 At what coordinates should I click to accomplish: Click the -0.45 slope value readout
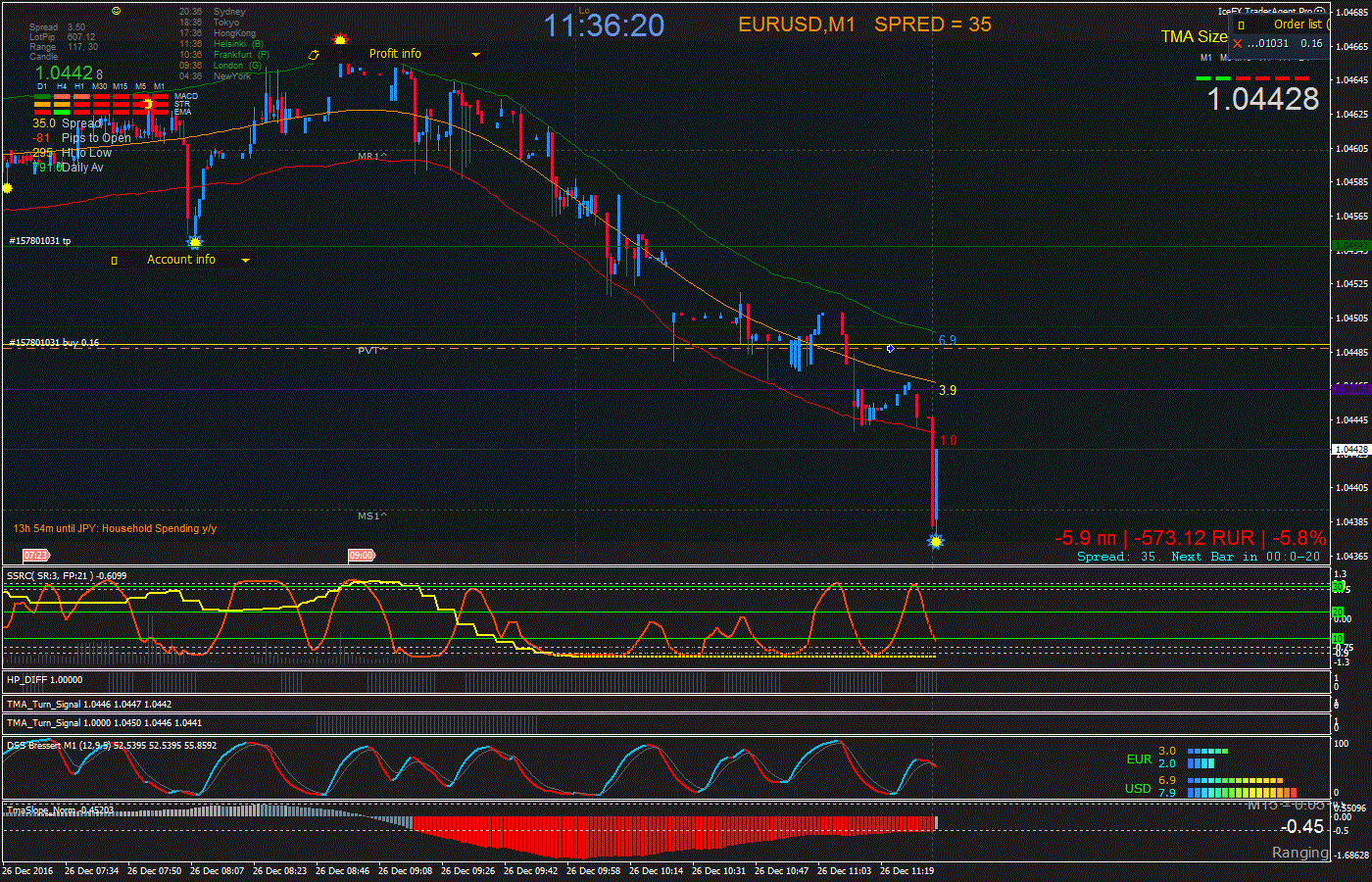[1302, 827]
